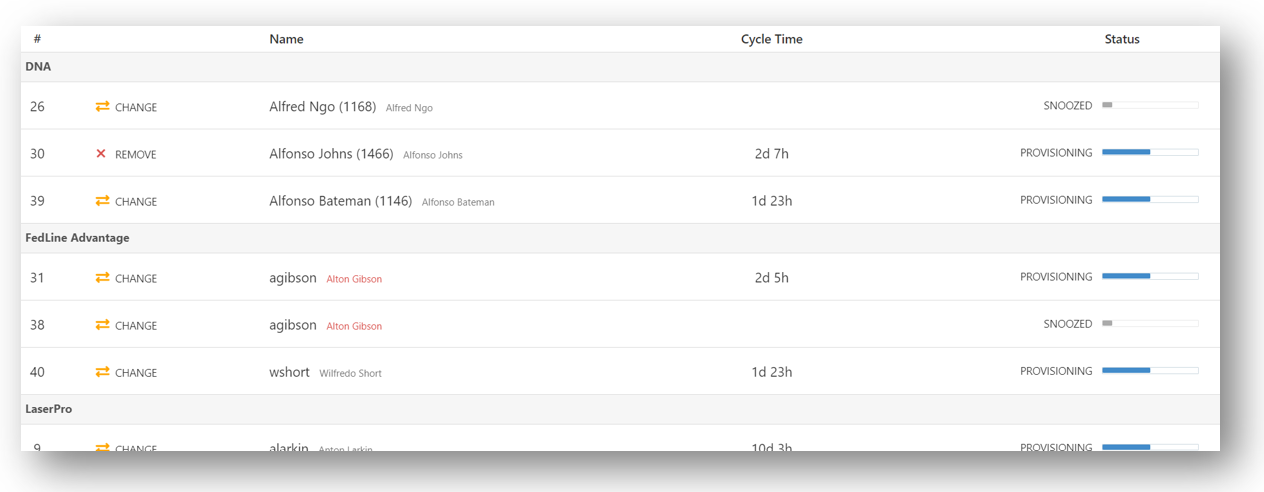Collapse the LaserPro group header
This screenshot has height=492, width=1264.
49,409
